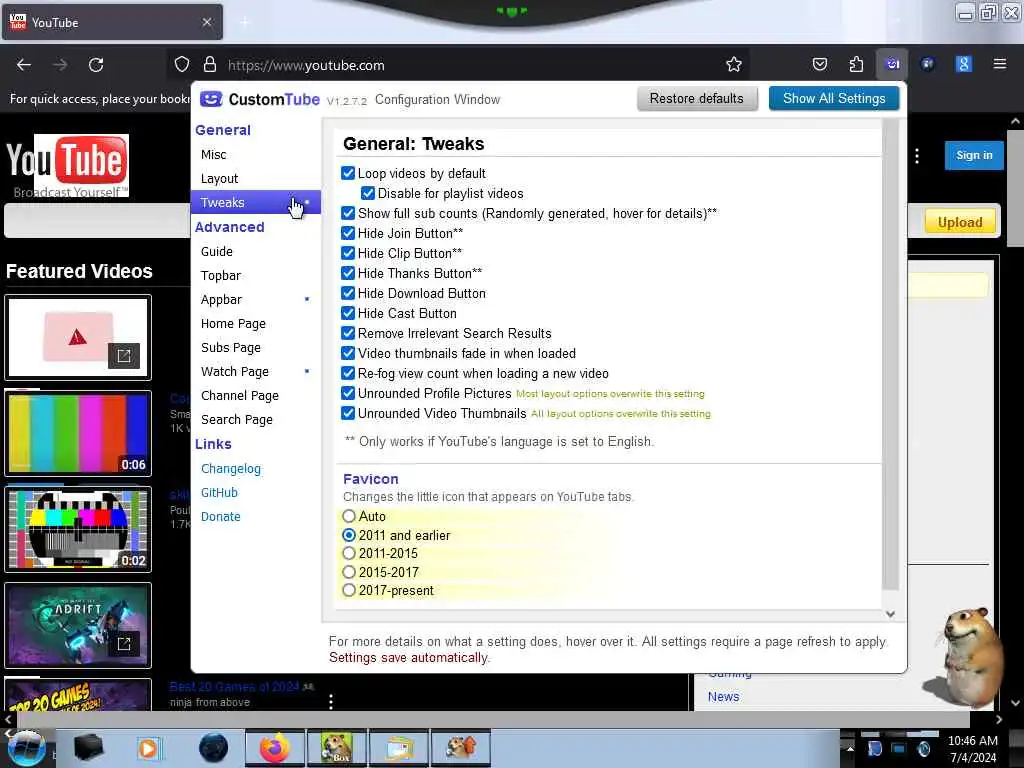Screen dimensions: 1024x768
Task: Click the blue Google 'g' extension icon
Action: (x=963, y=64)
